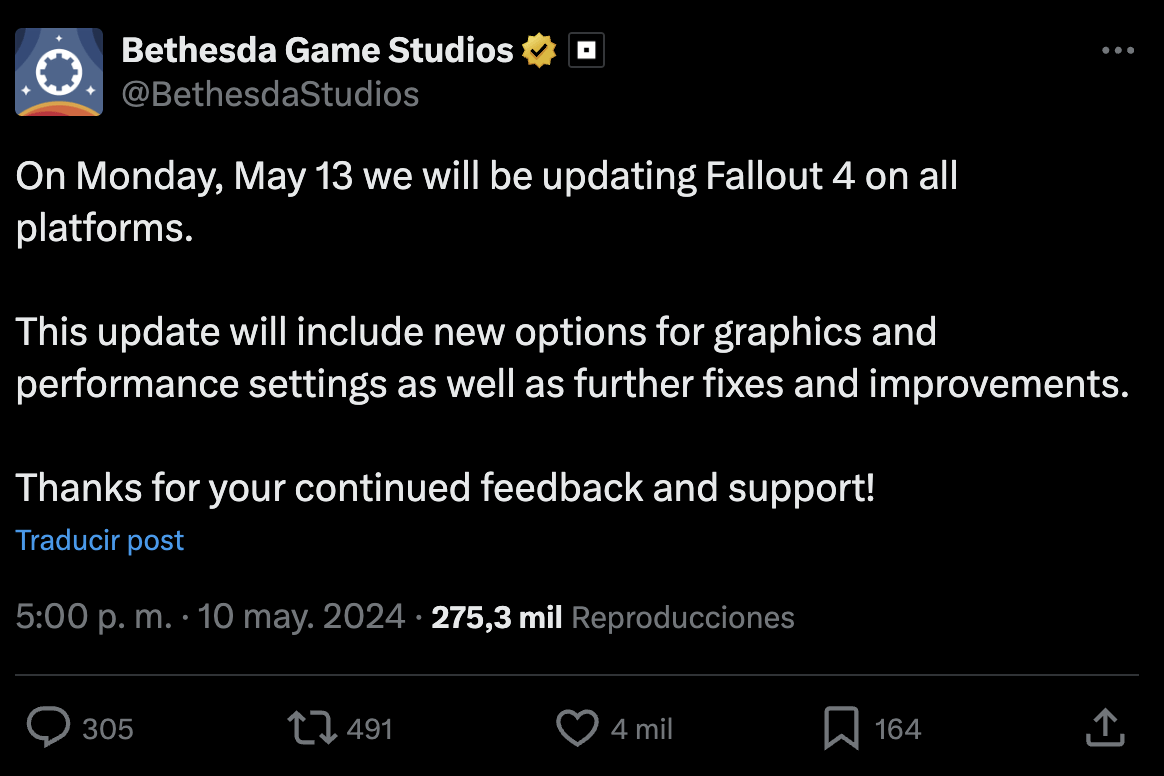Open the three-dot more options menu

pyautogui.click(x=1118, y=50)
